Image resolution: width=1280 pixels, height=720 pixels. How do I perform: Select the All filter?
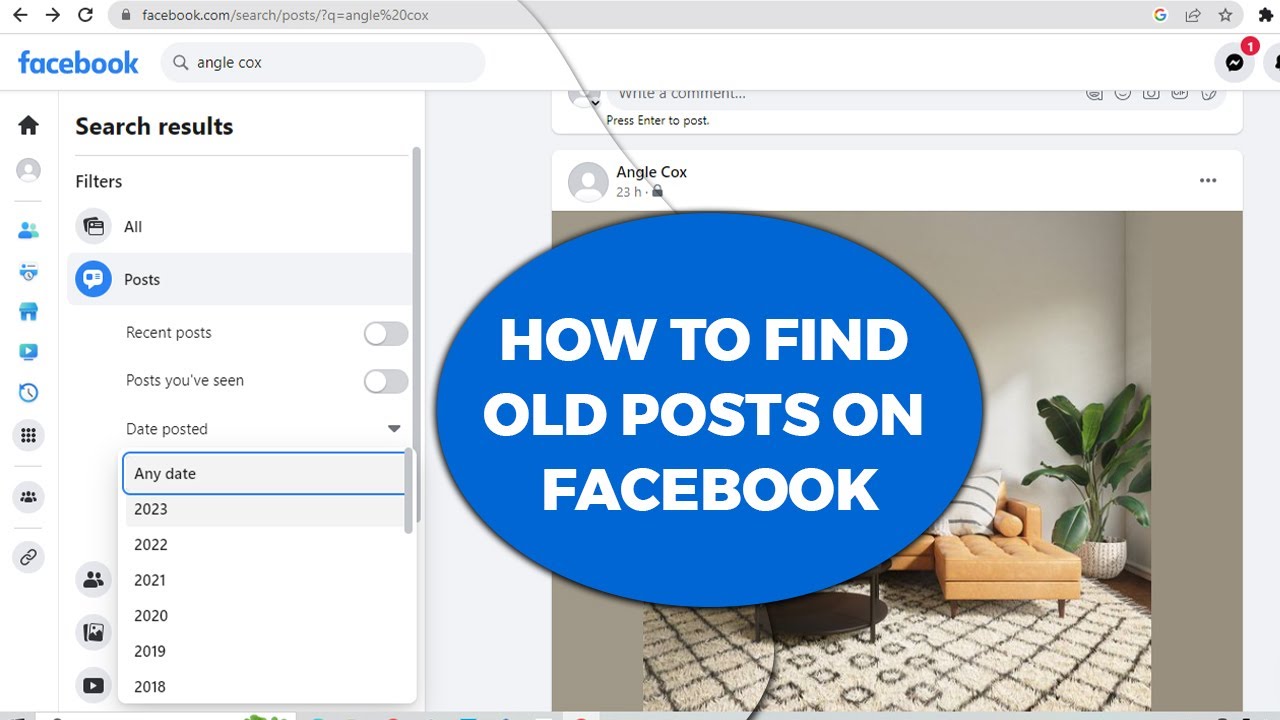tap(240, 227)
